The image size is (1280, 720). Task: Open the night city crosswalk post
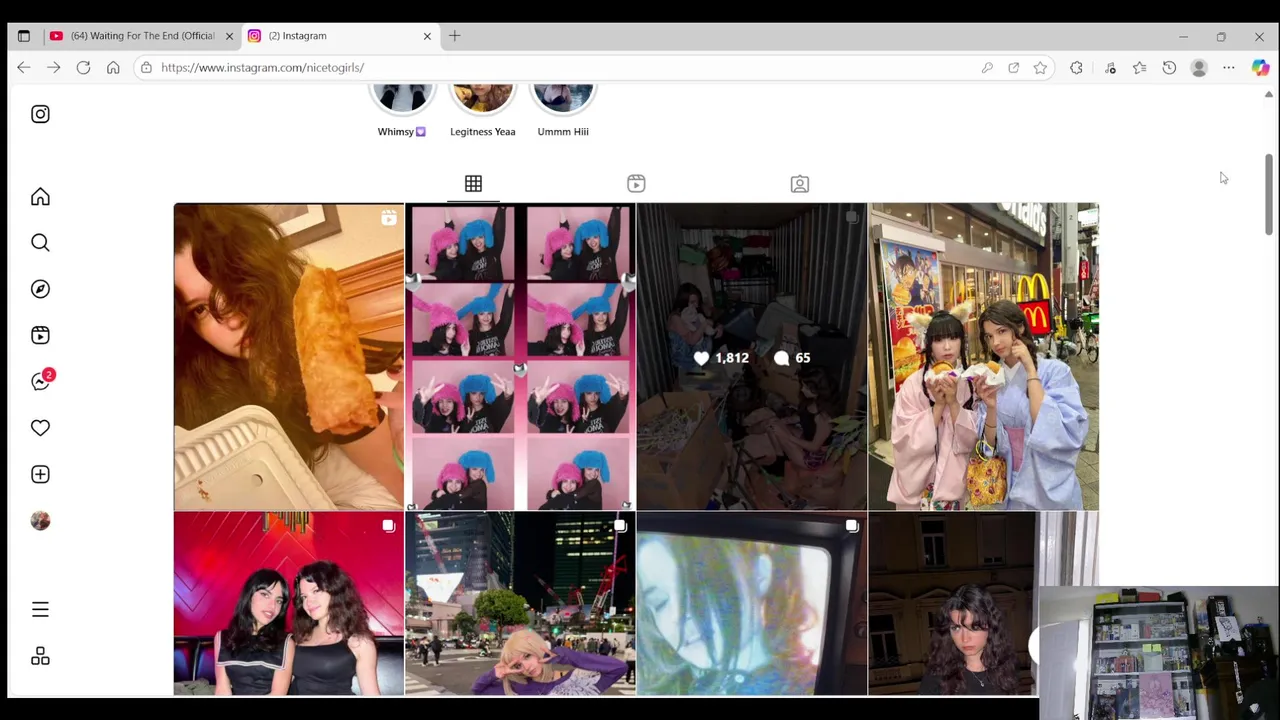click(520, 604)
